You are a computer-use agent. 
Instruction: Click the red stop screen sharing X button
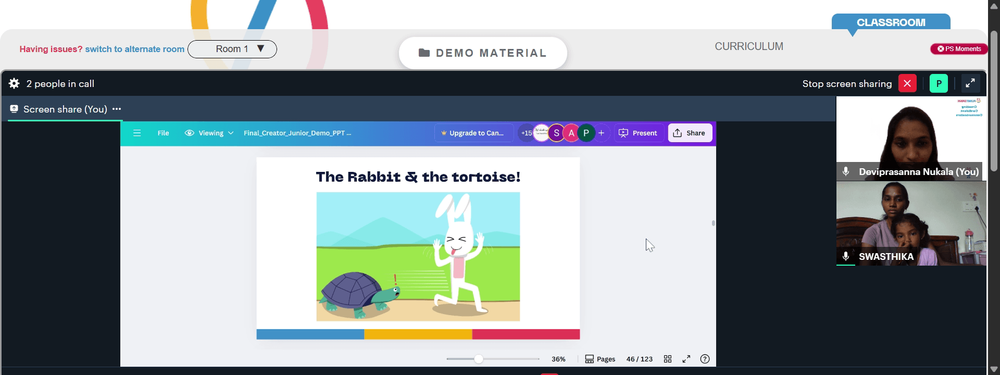[907, 84]
